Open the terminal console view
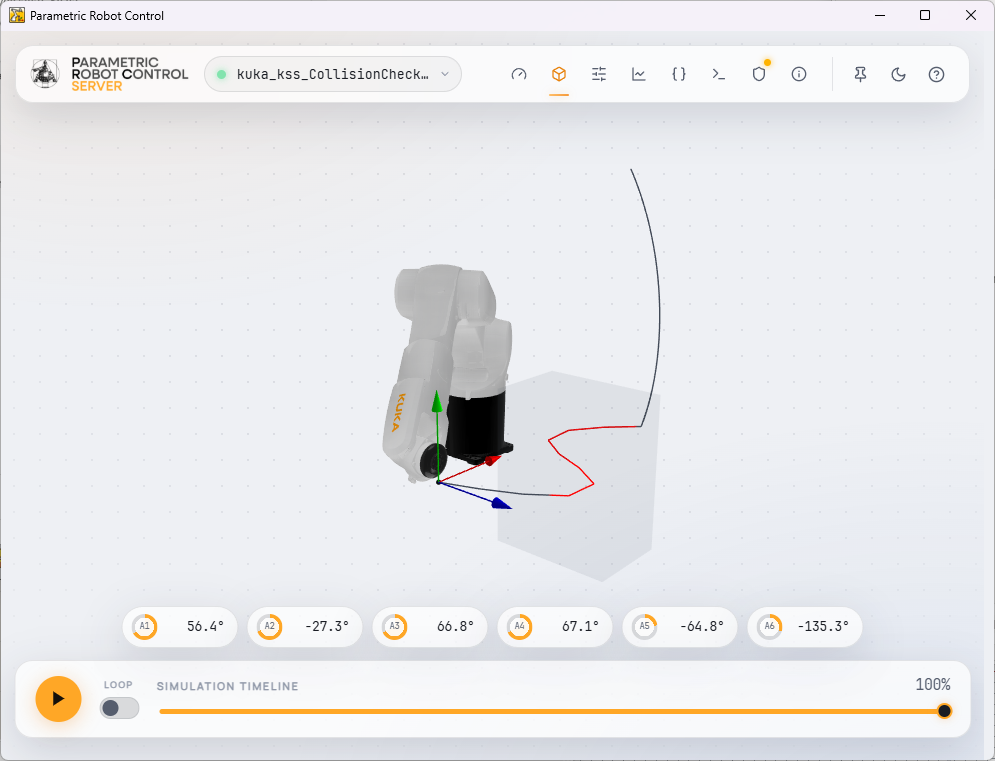Image resolution: width=995 pixels, height=761 pixels. point(718,74)
